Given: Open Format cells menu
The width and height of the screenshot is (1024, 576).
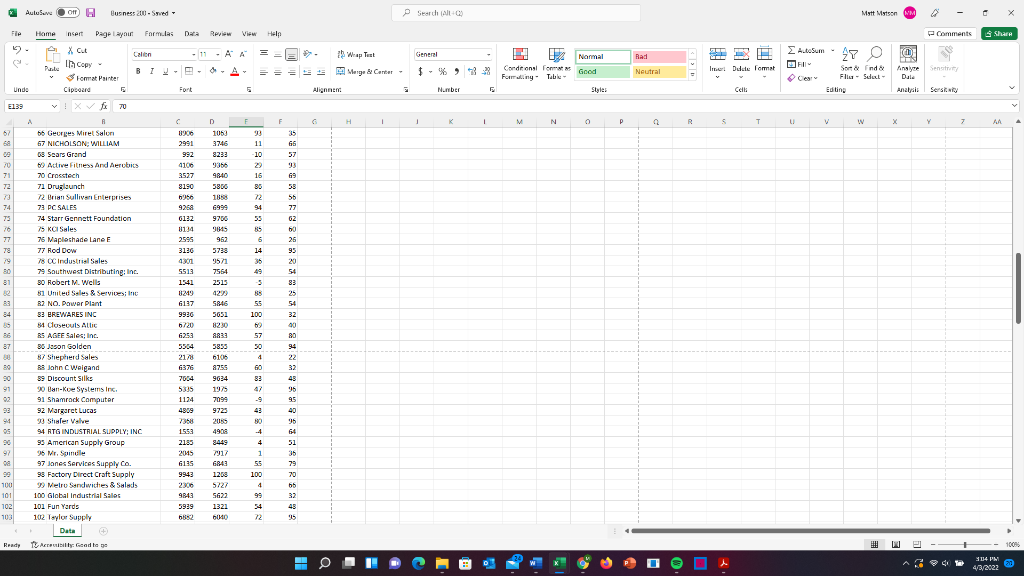Looking at the screenshot, I should pos(764,63).
